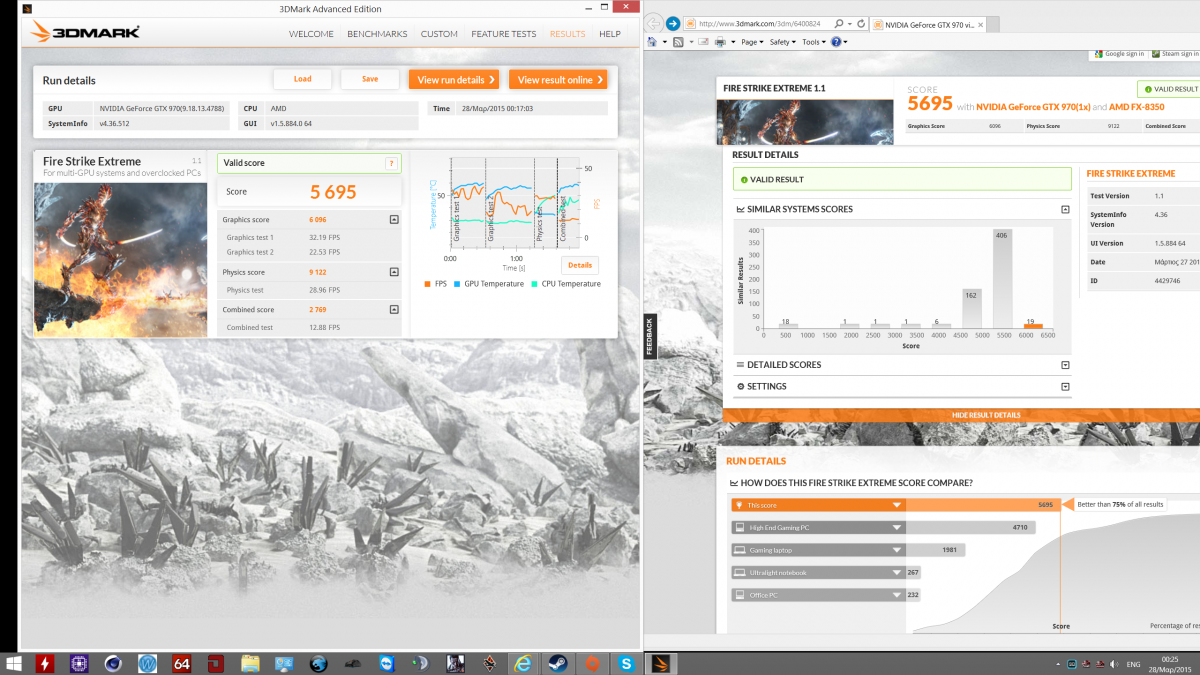Open the Office PC dropdown
This screenshot has width=1200, height=675.
pos(897,595)
